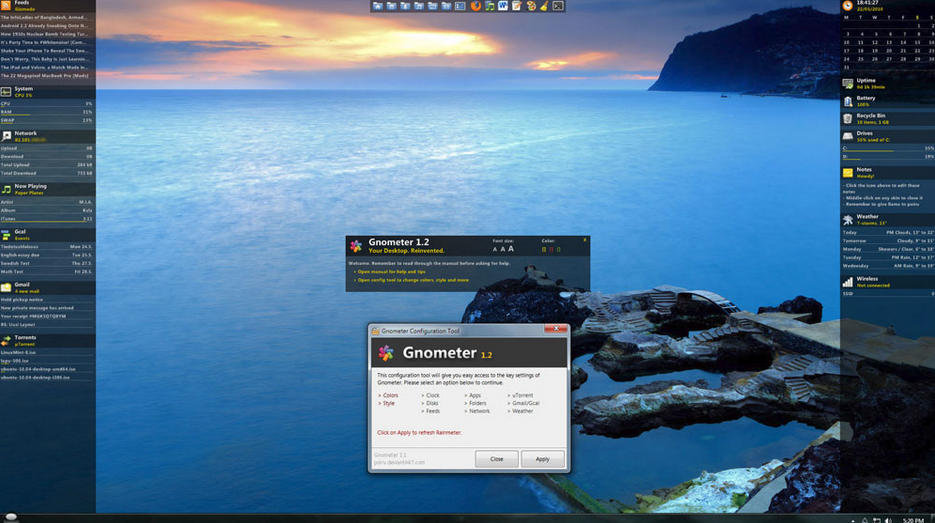Image resolution: width=935 pixels, height=523 pixels.
Task: Open email 'New private message has arrived'
Action: pos(38,308)
